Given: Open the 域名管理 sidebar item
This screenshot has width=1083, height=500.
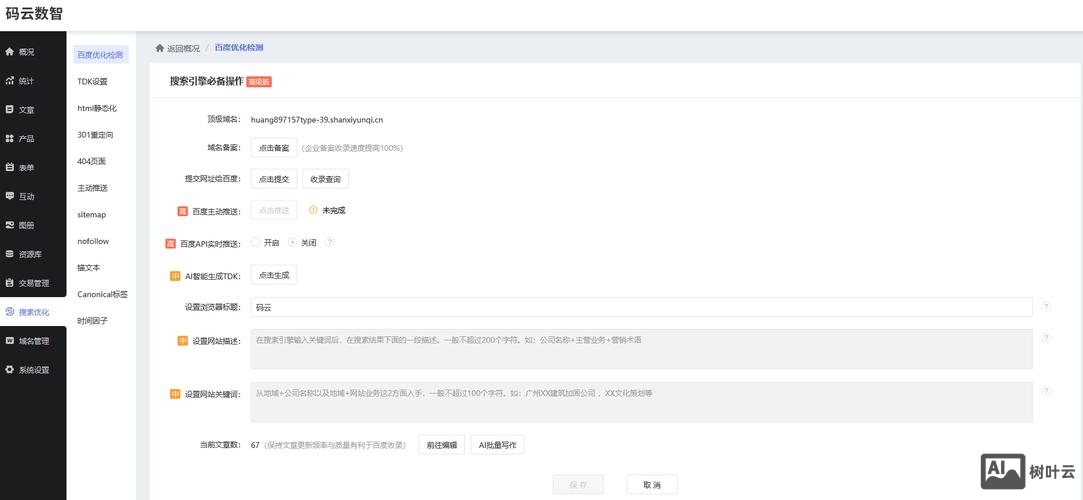Looking at the screenshot, I should 33,340.
